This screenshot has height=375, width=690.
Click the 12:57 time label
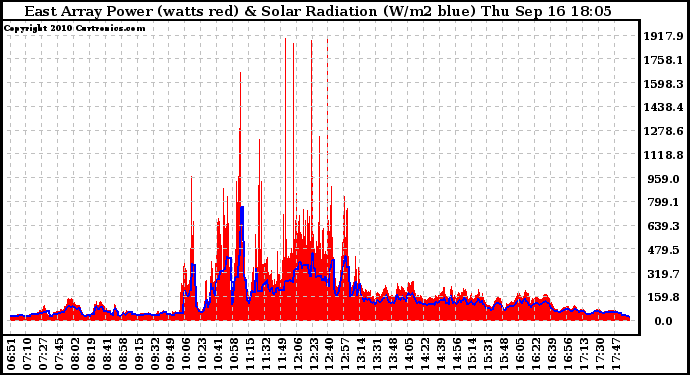[x=346, y=353]
